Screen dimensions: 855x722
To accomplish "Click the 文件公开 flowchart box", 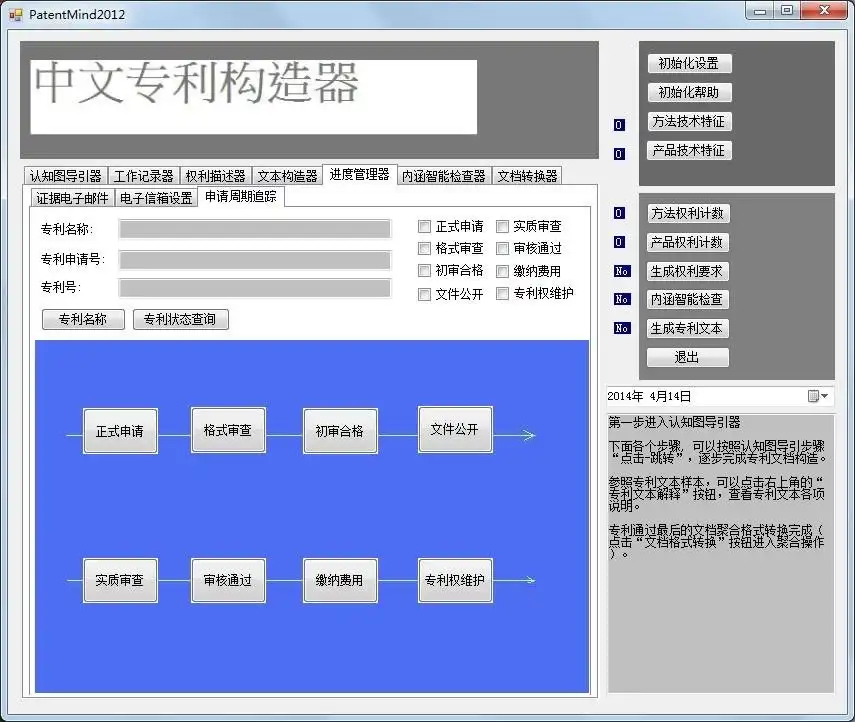I will 455,430.
